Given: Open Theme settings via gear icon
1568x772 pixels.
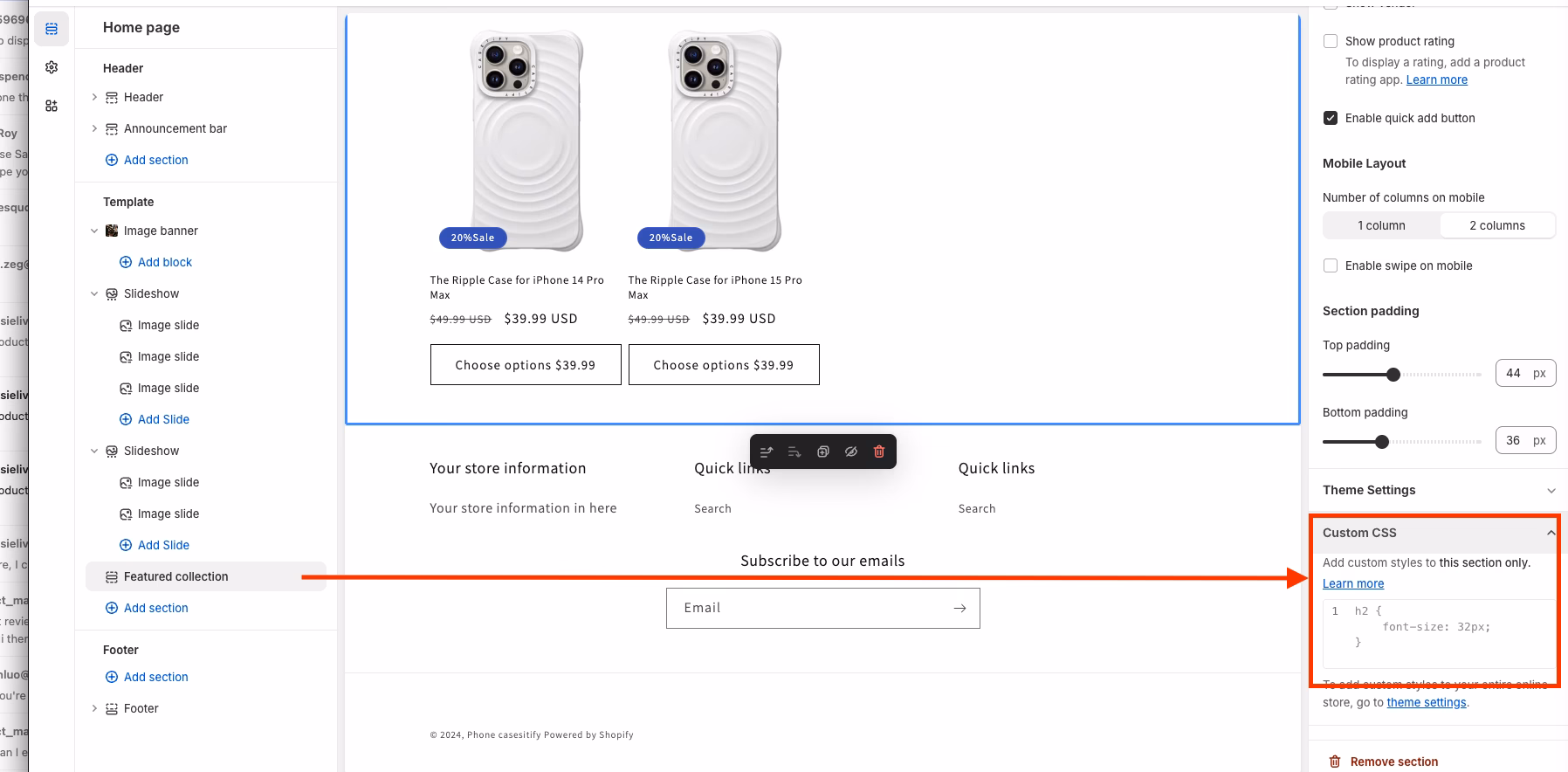Looking at the screenshot, I should 52,66.
